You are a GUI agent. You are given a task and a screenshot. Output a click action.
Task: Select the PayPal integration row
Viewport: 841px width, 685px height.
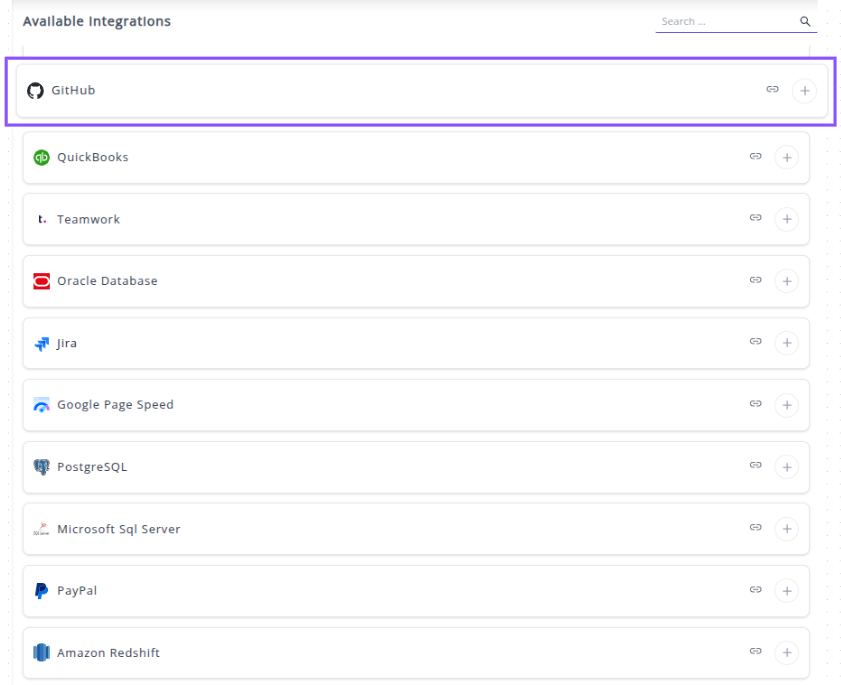pyautogui.click(x=400, y=591)
